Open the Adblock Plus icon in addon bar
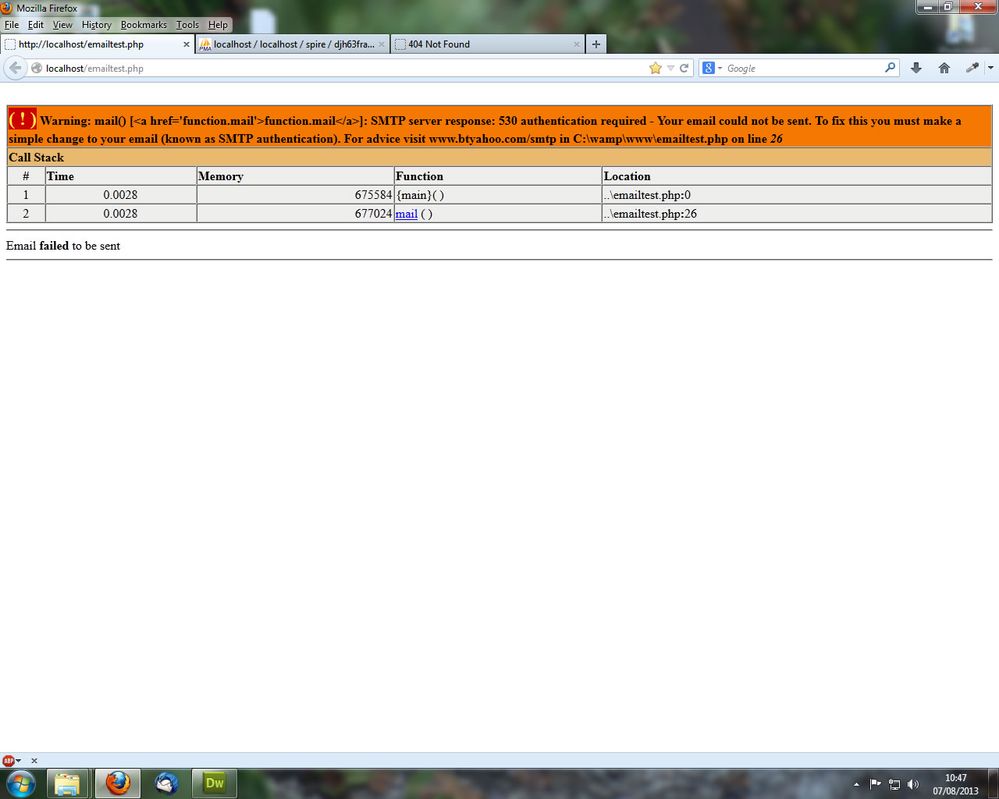The image size is (999, 799). click(x=8, y=760)
